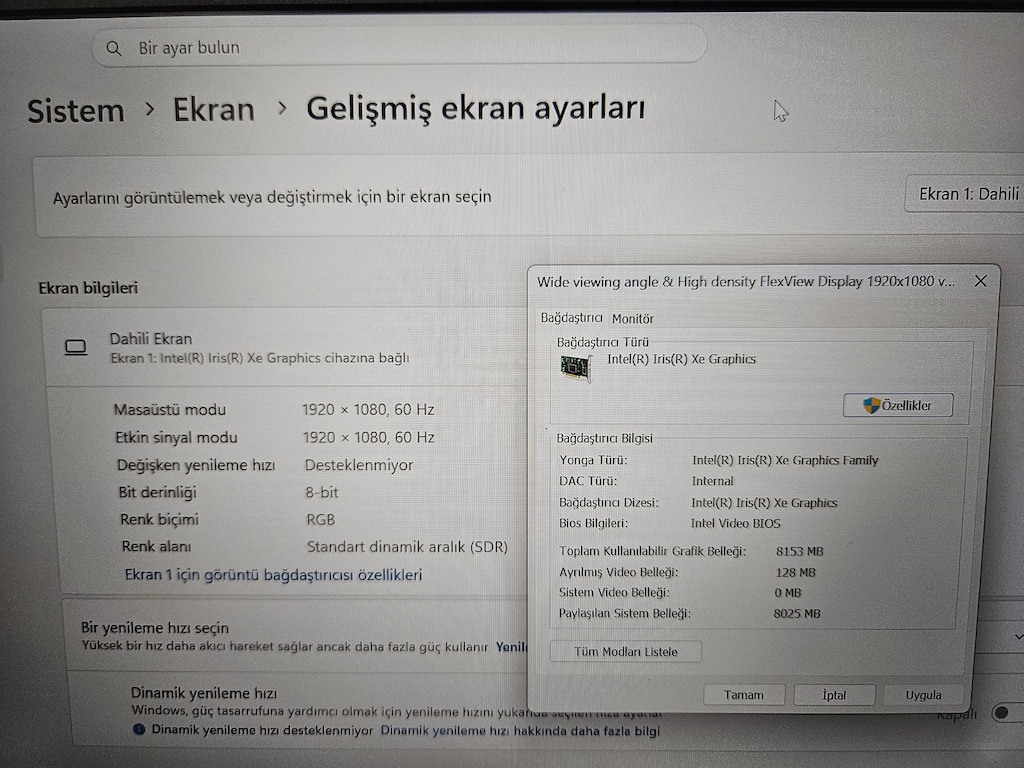Image resolution: width=1024 pixels, height=768 pixels.
Task: Expand the refresh rate dropdown chevron
Action: coord(1018,636)
